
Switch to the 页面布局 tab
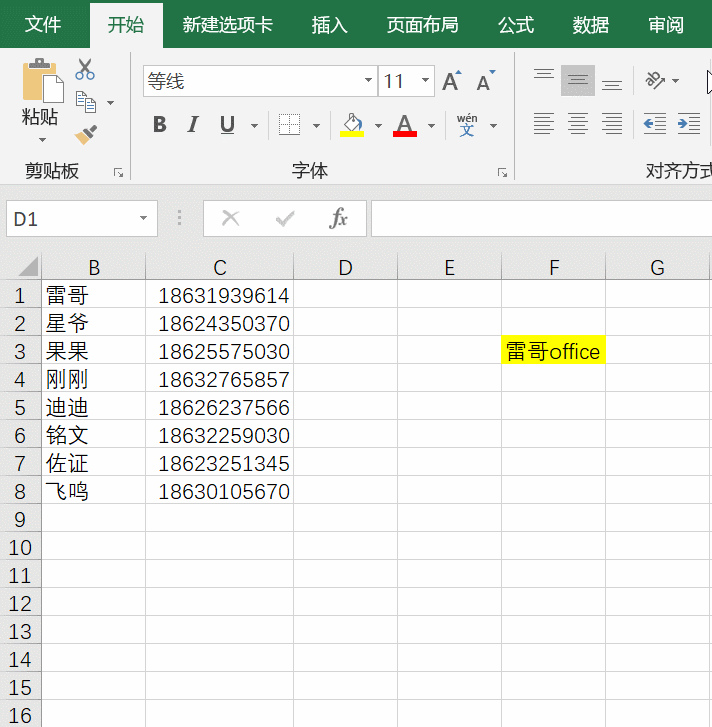pos(423,25)
